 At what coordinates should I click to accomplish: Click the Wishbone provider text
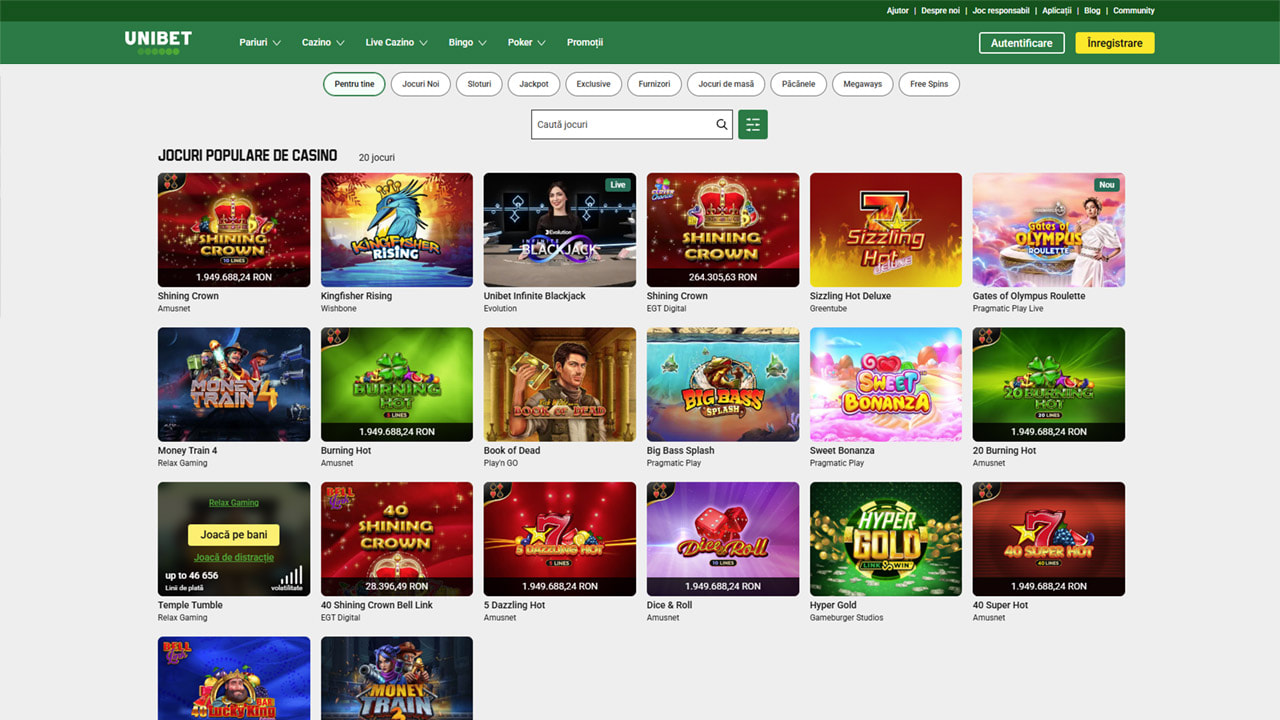point(338,309)
